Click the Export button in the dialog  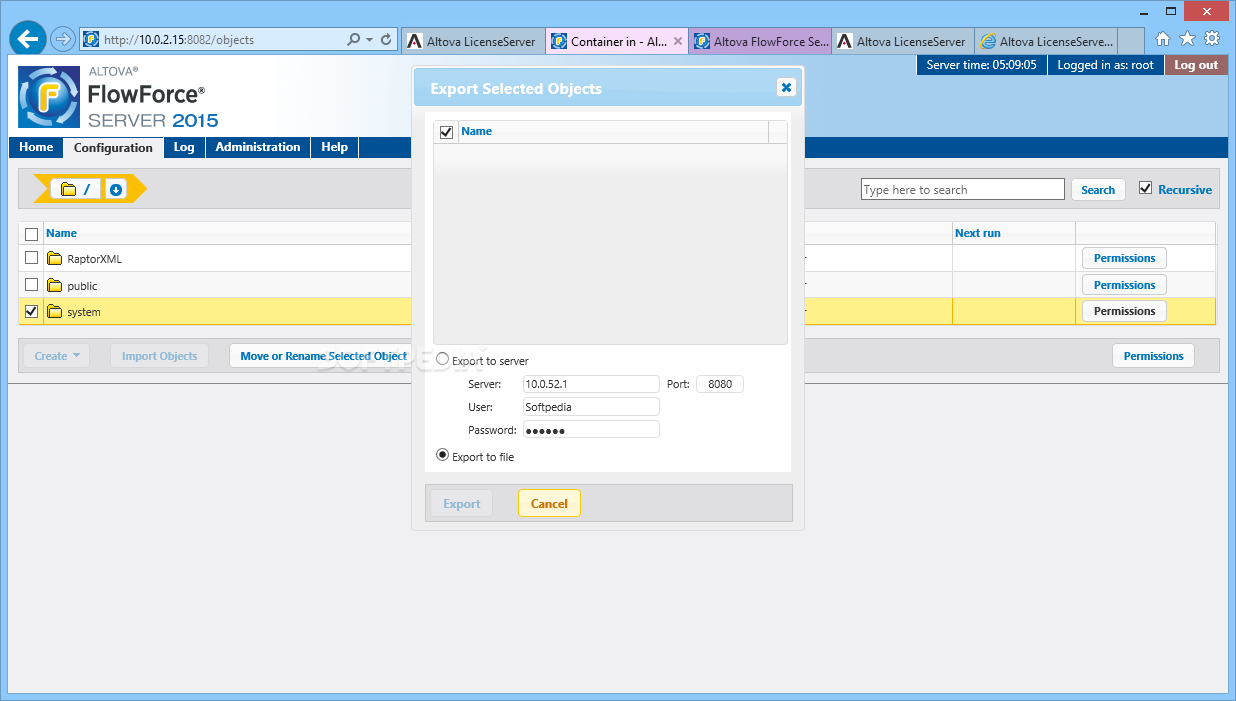point(462,504)
